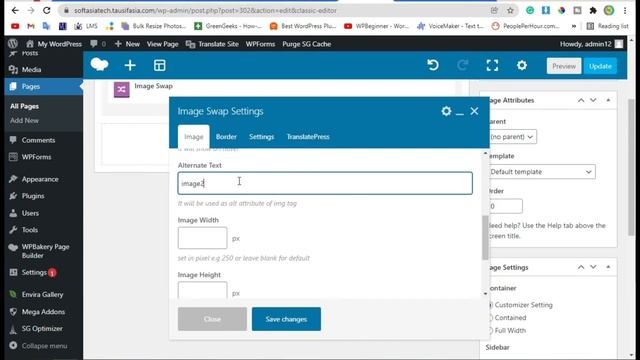This screenshot has width=640, height=360.
Task: Click the Update button
Action: click(600, 66)
